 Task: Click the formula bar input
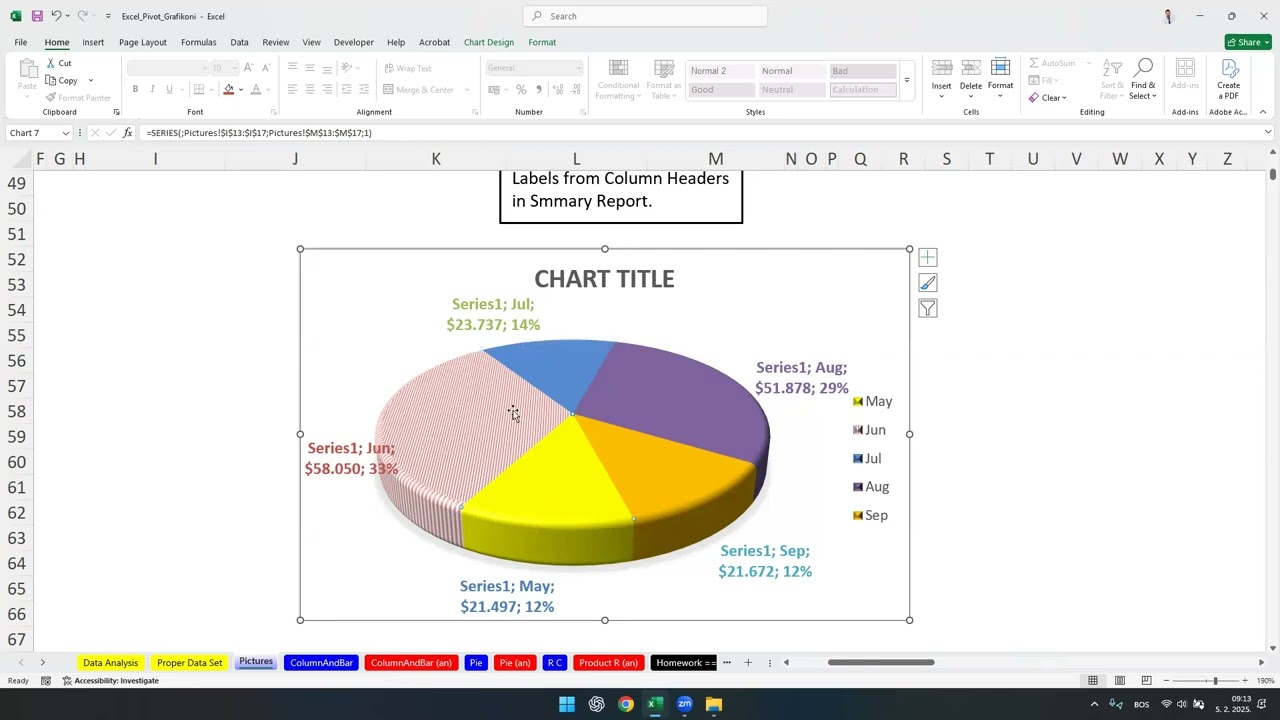tap(700, 133)
